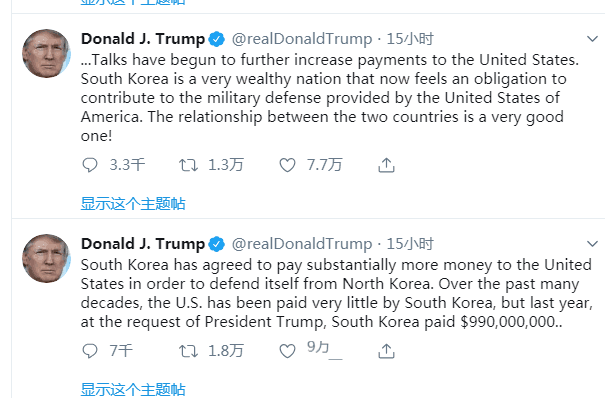The image size is (605, 398).
Task: Like the 'South Korea has agreed' tweet
Action: click(287, 351)
